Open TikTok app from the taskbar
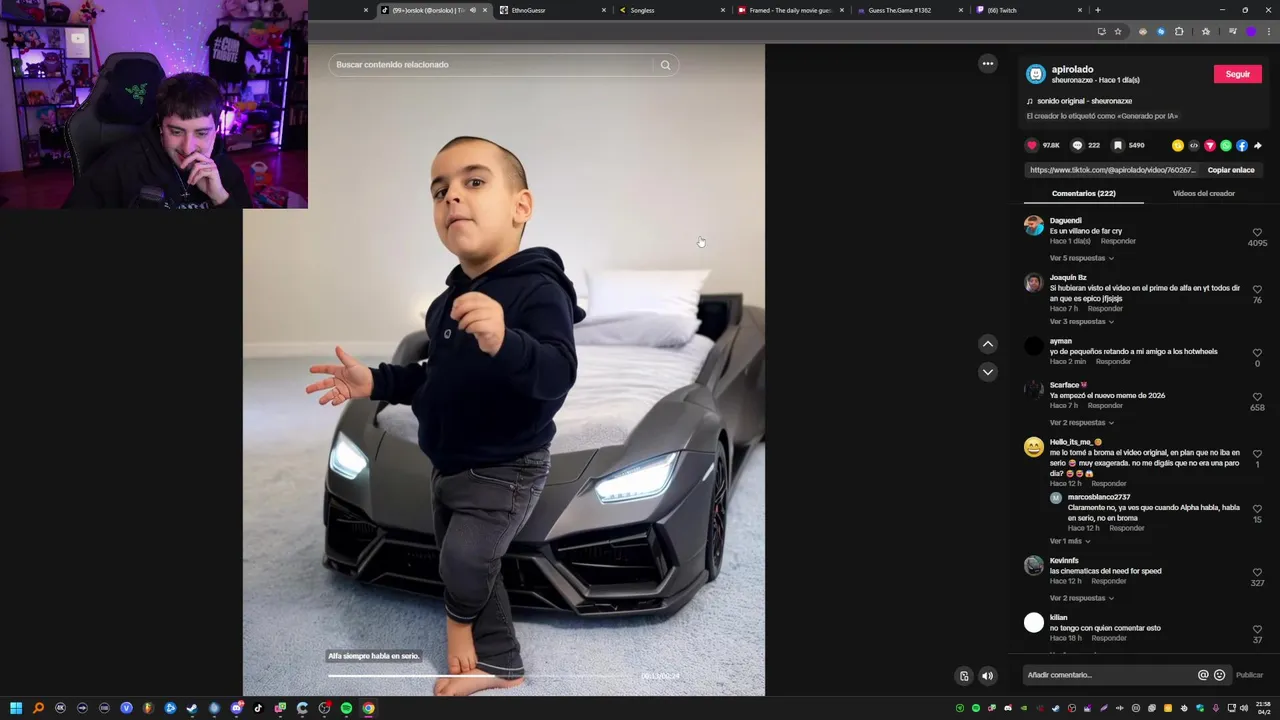 [x=258, y=708]
